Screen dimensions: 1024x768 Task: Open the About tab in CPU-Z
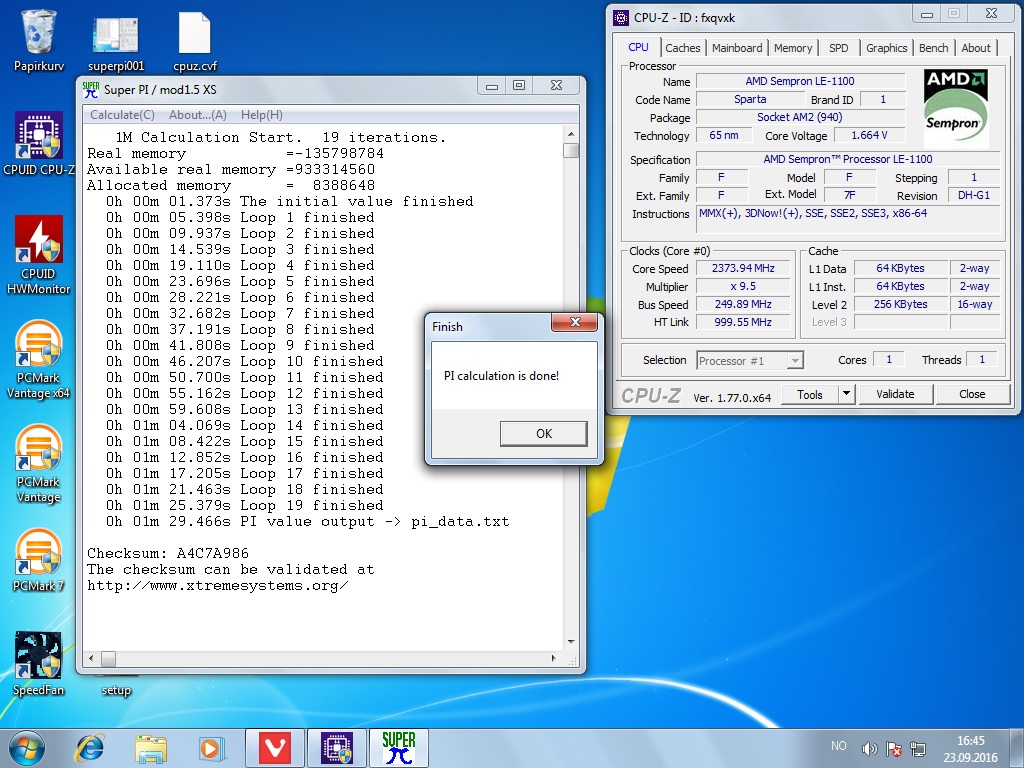tap(976, 48)
